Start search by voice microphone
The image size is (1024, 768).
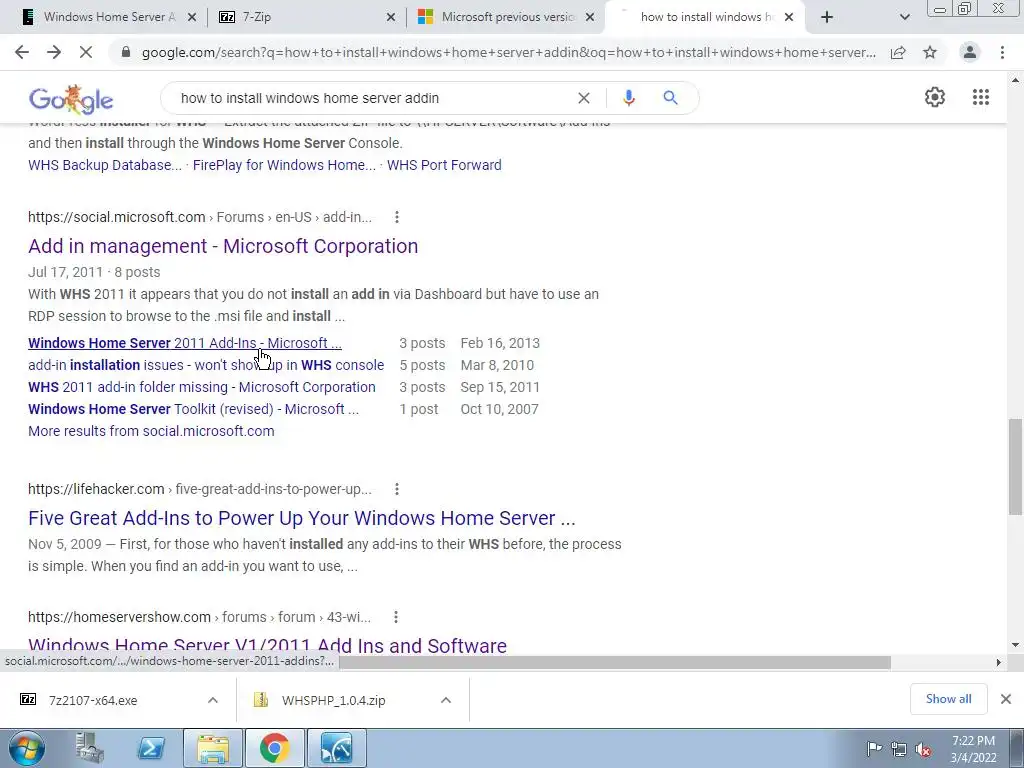point(628,98)
